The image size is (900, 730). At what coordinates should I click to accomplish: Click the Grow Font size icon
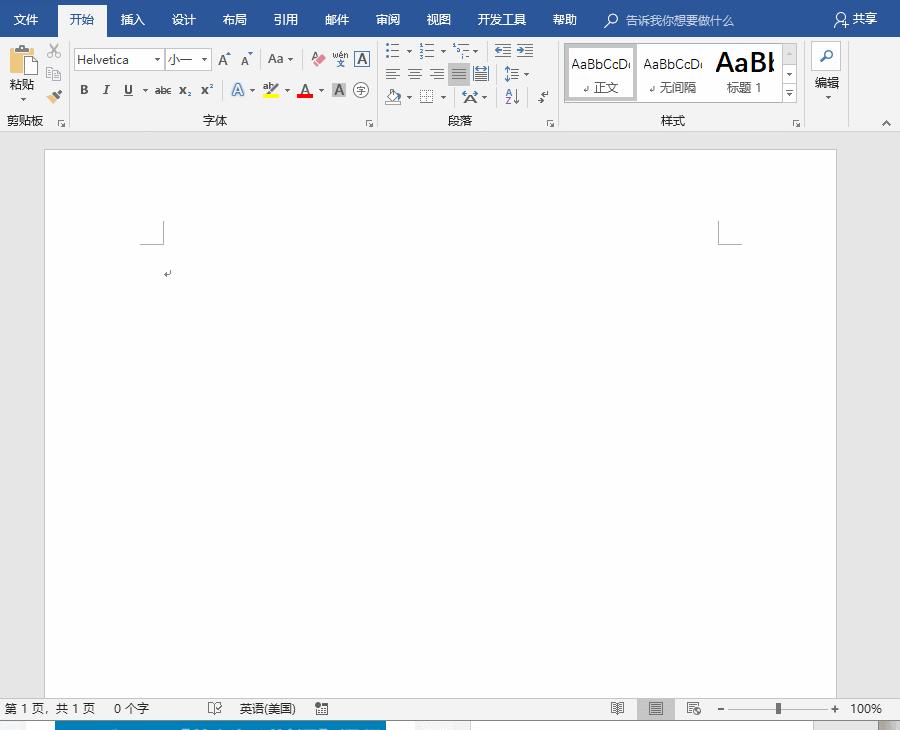(224, 60)
